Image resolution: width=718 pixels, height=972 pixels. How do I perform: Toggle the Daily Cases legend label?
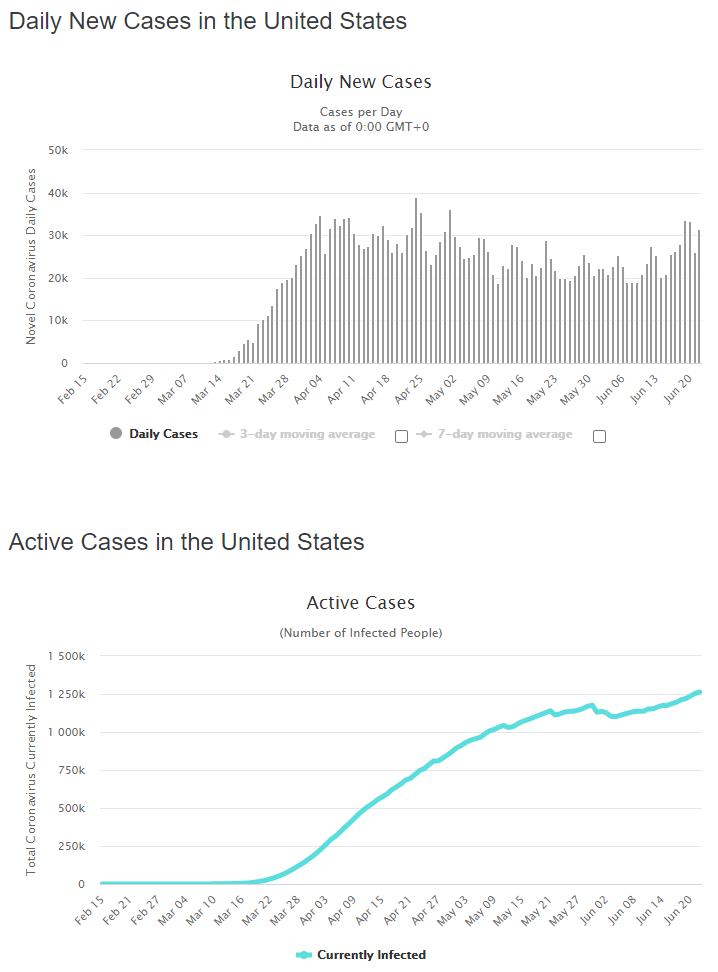164,434
